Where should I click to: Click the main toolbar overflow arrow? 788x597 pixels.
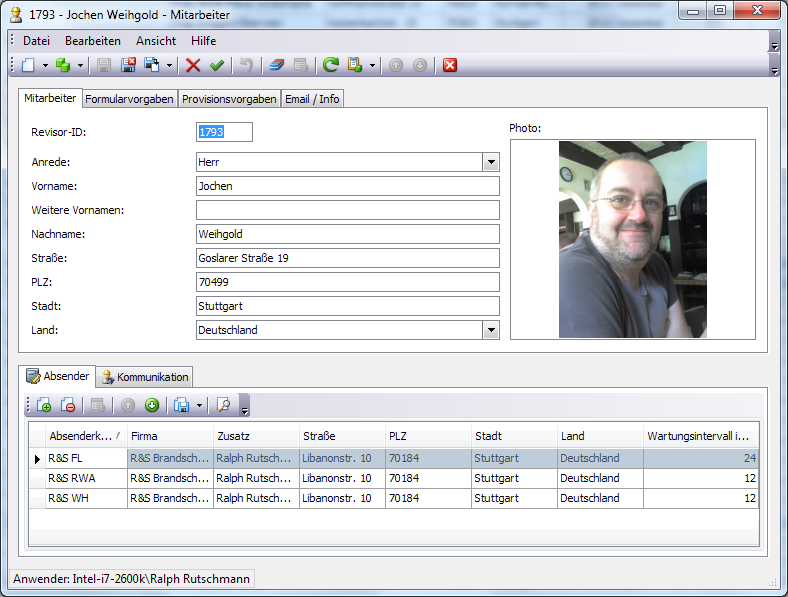point(774,71)
